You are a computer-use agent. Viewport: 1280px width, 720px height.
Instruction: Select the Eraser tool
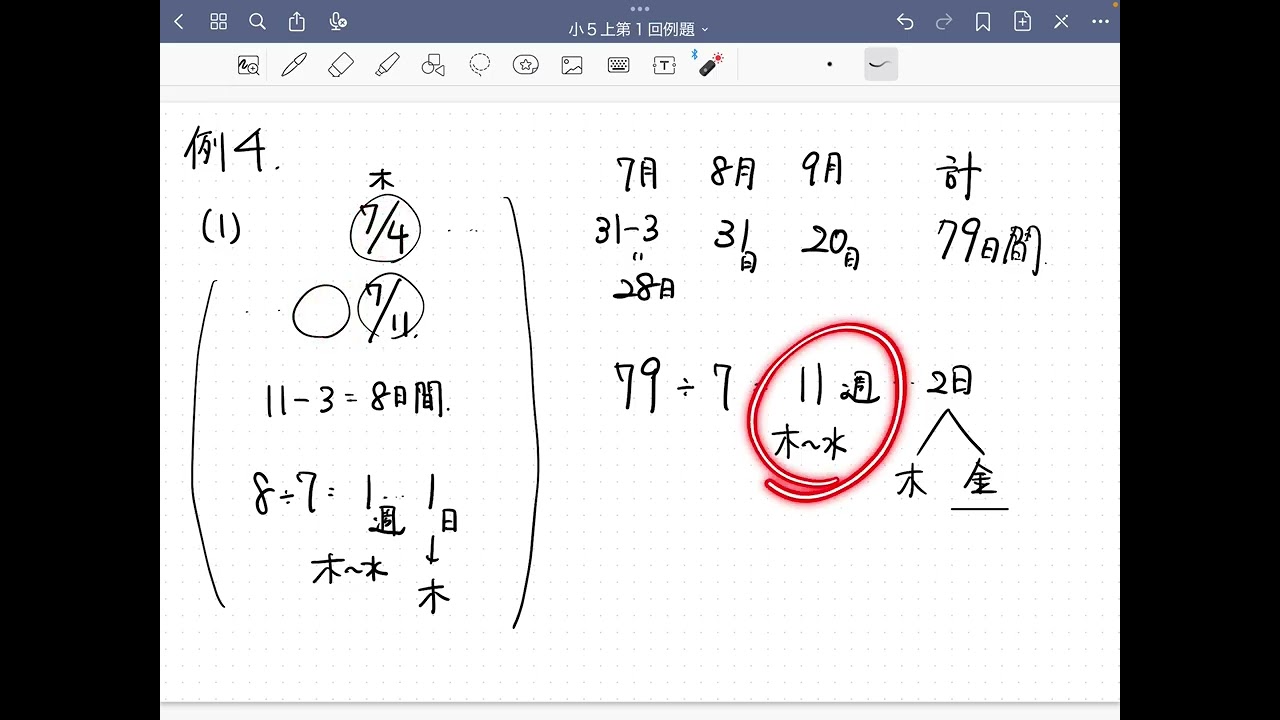pos(341,65)
